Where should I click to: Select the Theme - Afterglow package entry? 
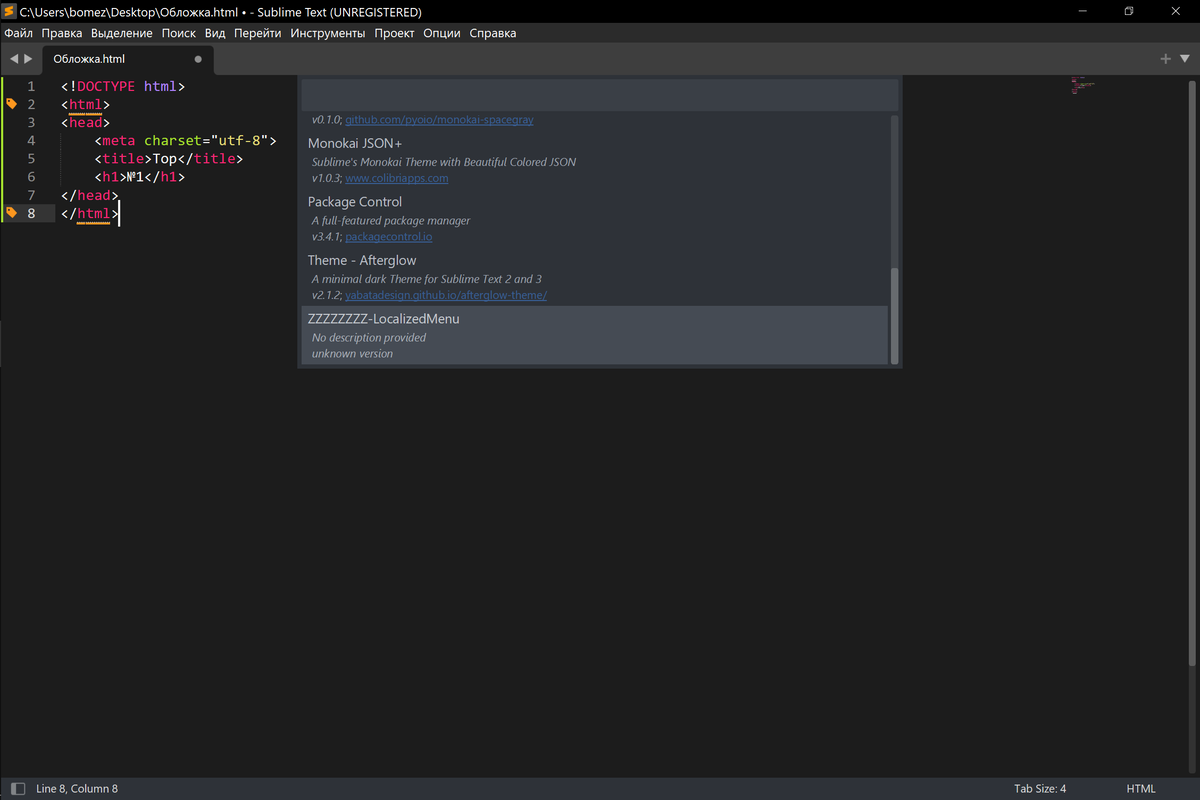595,278
